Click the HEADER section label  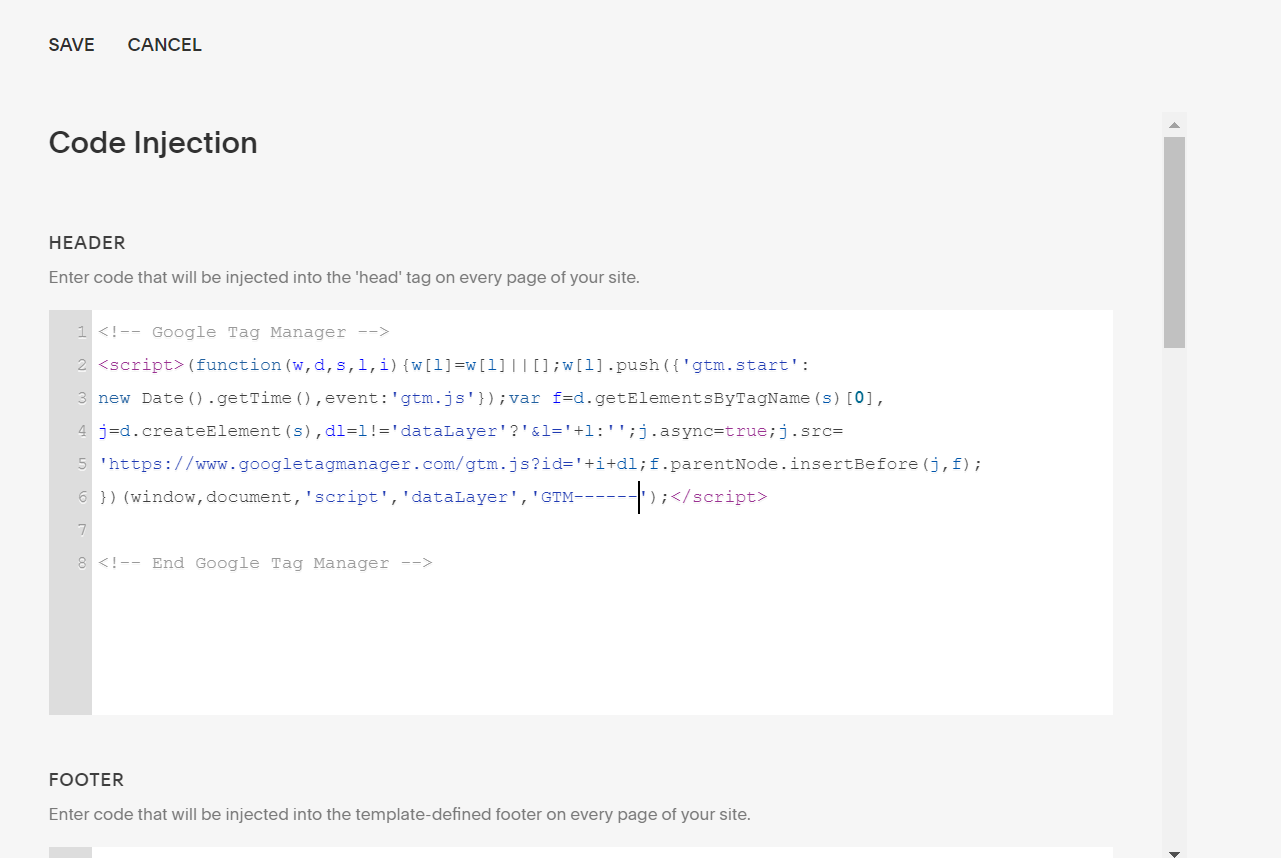coord(87,243)
